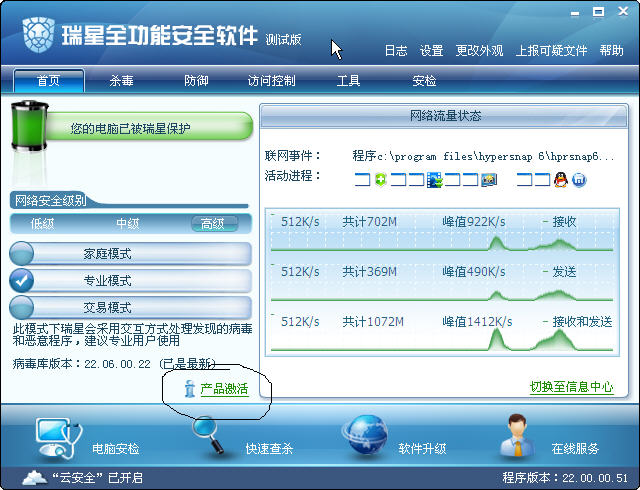
Task: Click the 切换至信息中心 link
Action: pos(571,386)
